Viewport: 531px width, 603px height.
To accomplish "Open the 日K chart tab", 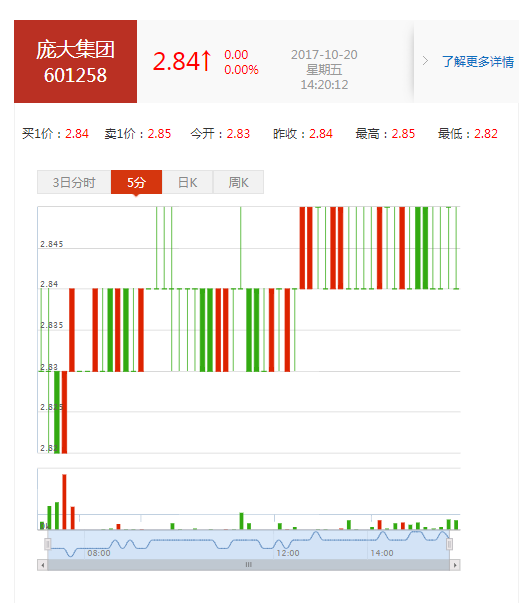I will point(187,182).
